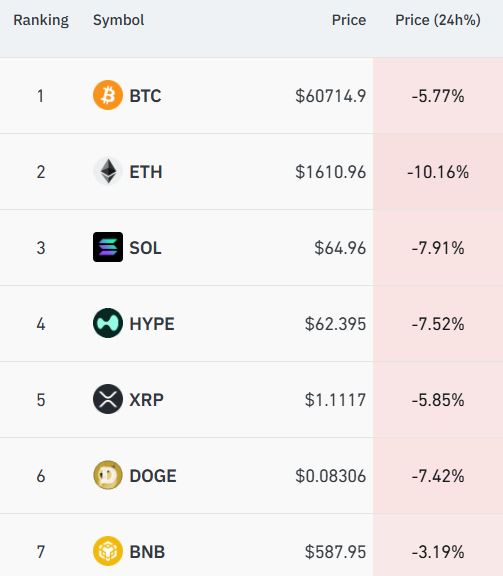Click the Bitcoin coin icon
Image resolution: width=503 pixels, height=576 pixels.
click(x=108, y=95)
